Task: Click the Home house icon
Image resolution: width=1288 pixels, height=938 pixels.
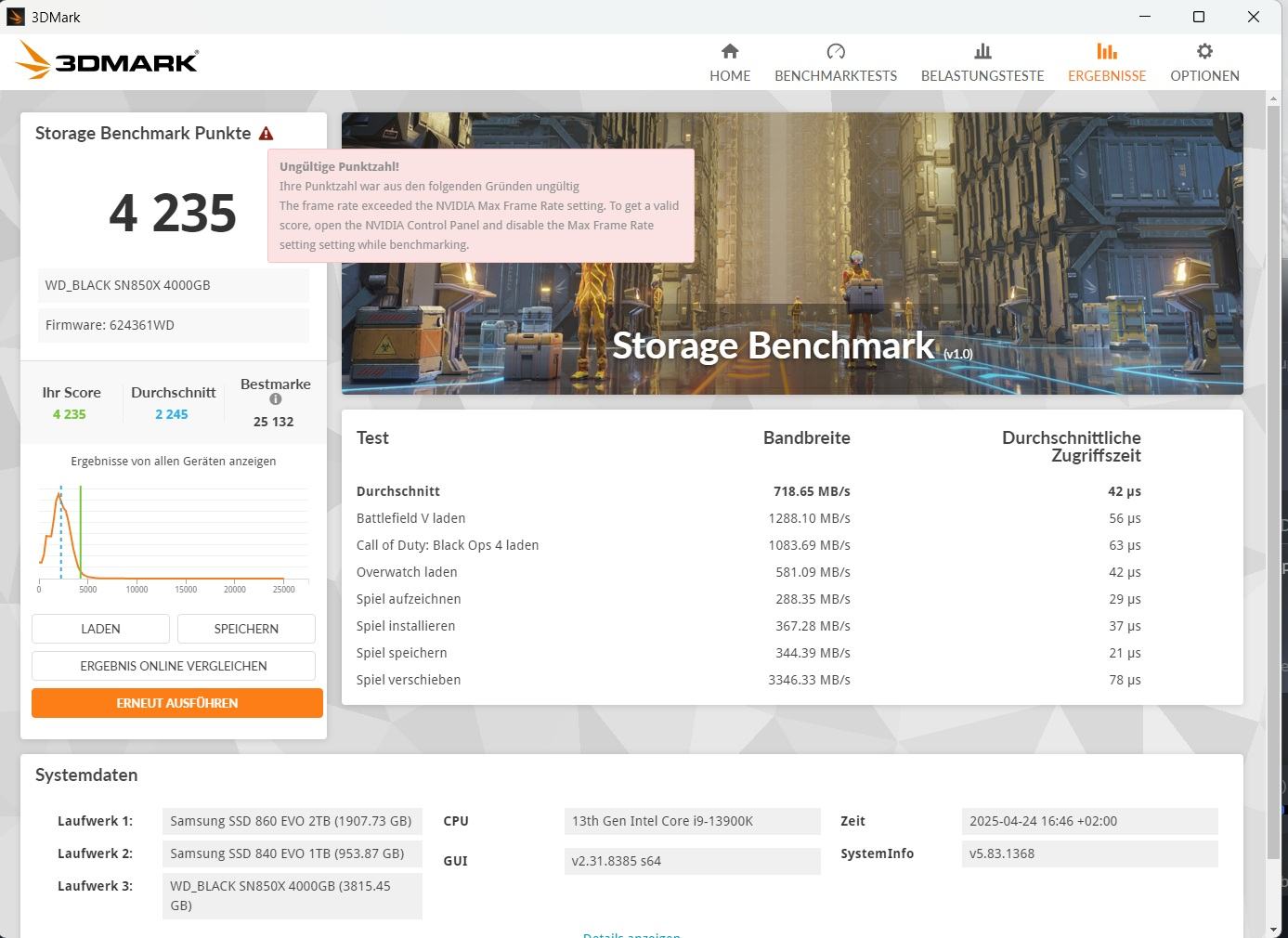Action: point(730,51)
